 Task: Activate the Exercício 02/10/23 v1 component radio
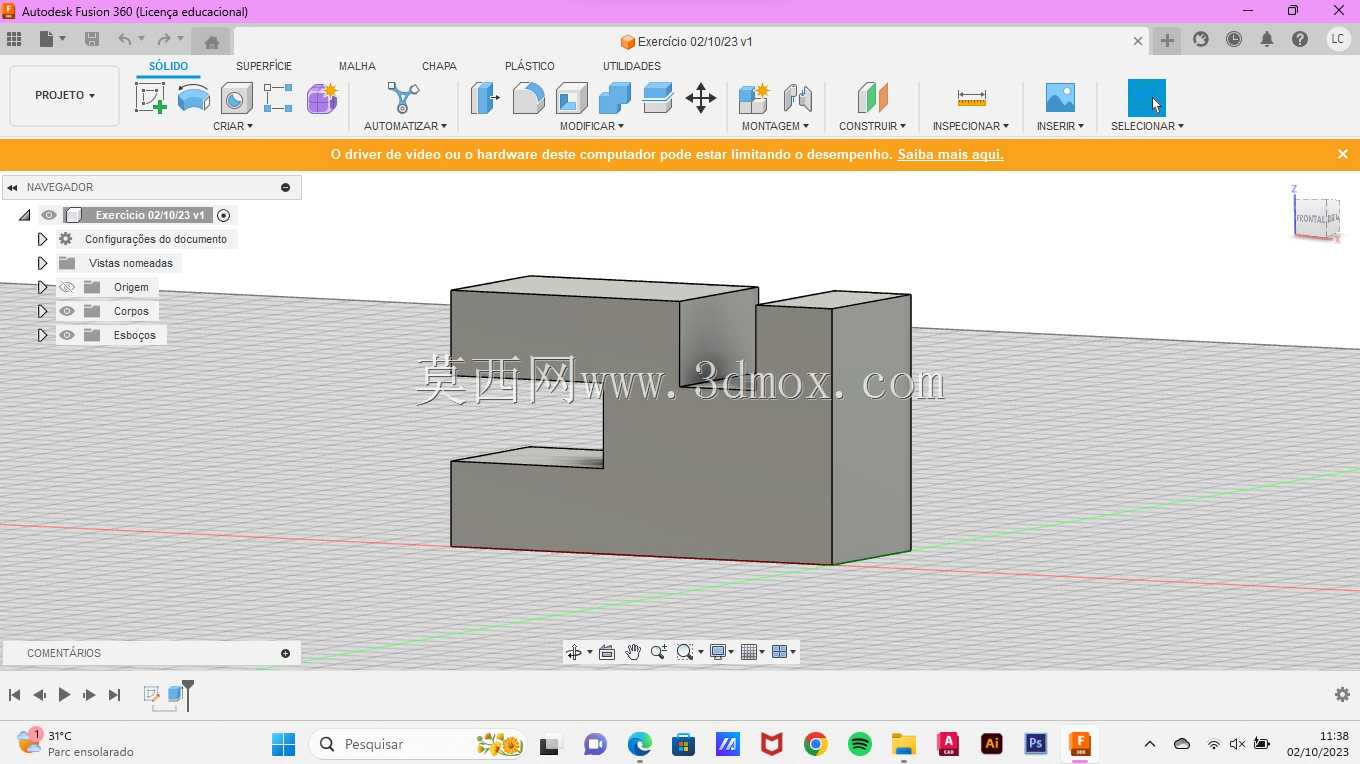click(x=224, y=215)
